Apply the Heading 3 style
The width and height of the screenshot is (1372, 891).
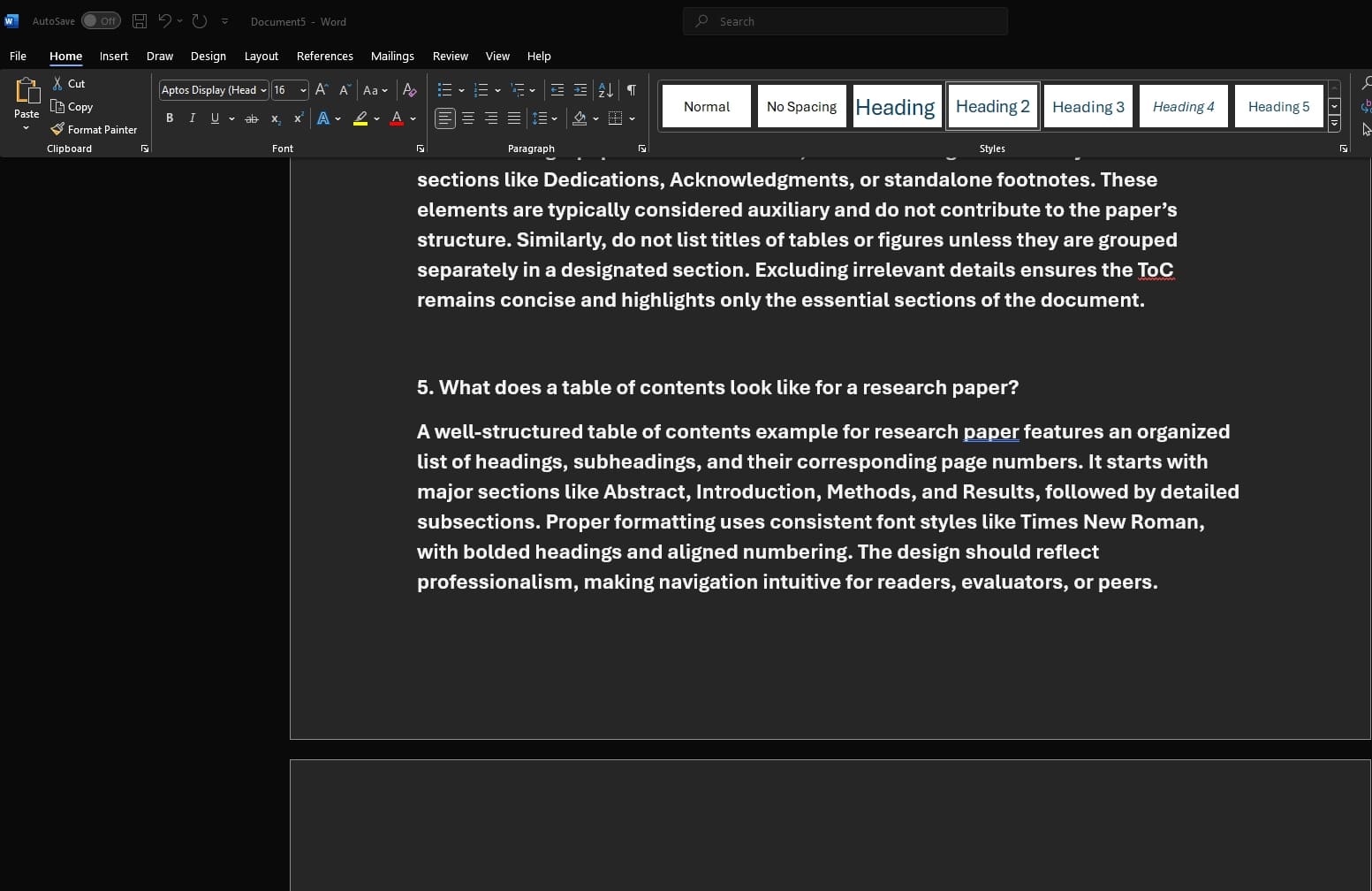tap(1088, 106)
